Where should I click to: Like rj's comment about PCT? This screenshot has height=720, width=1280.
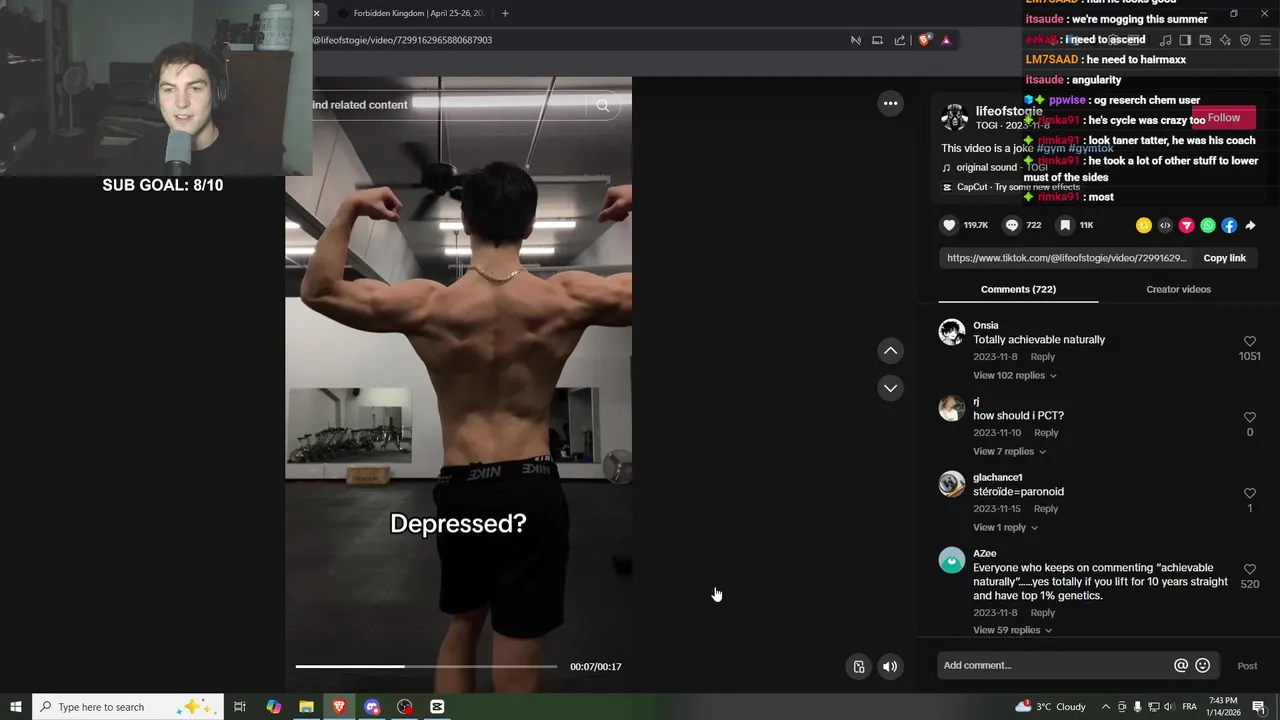(1249, 418)
